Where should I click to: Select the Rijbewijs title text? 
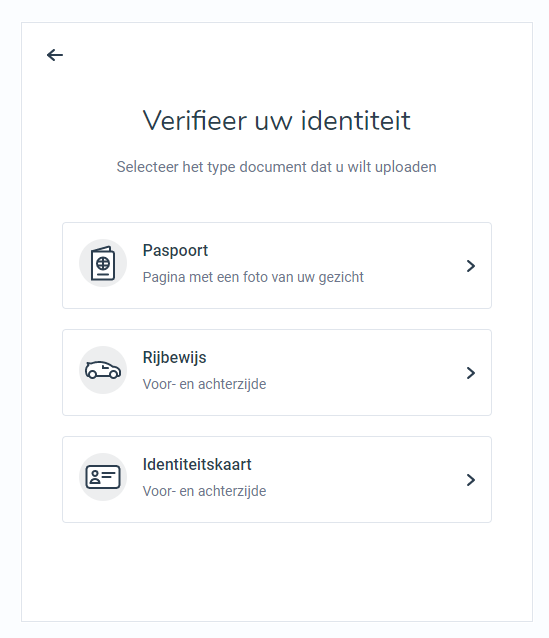tap(175, 358)
